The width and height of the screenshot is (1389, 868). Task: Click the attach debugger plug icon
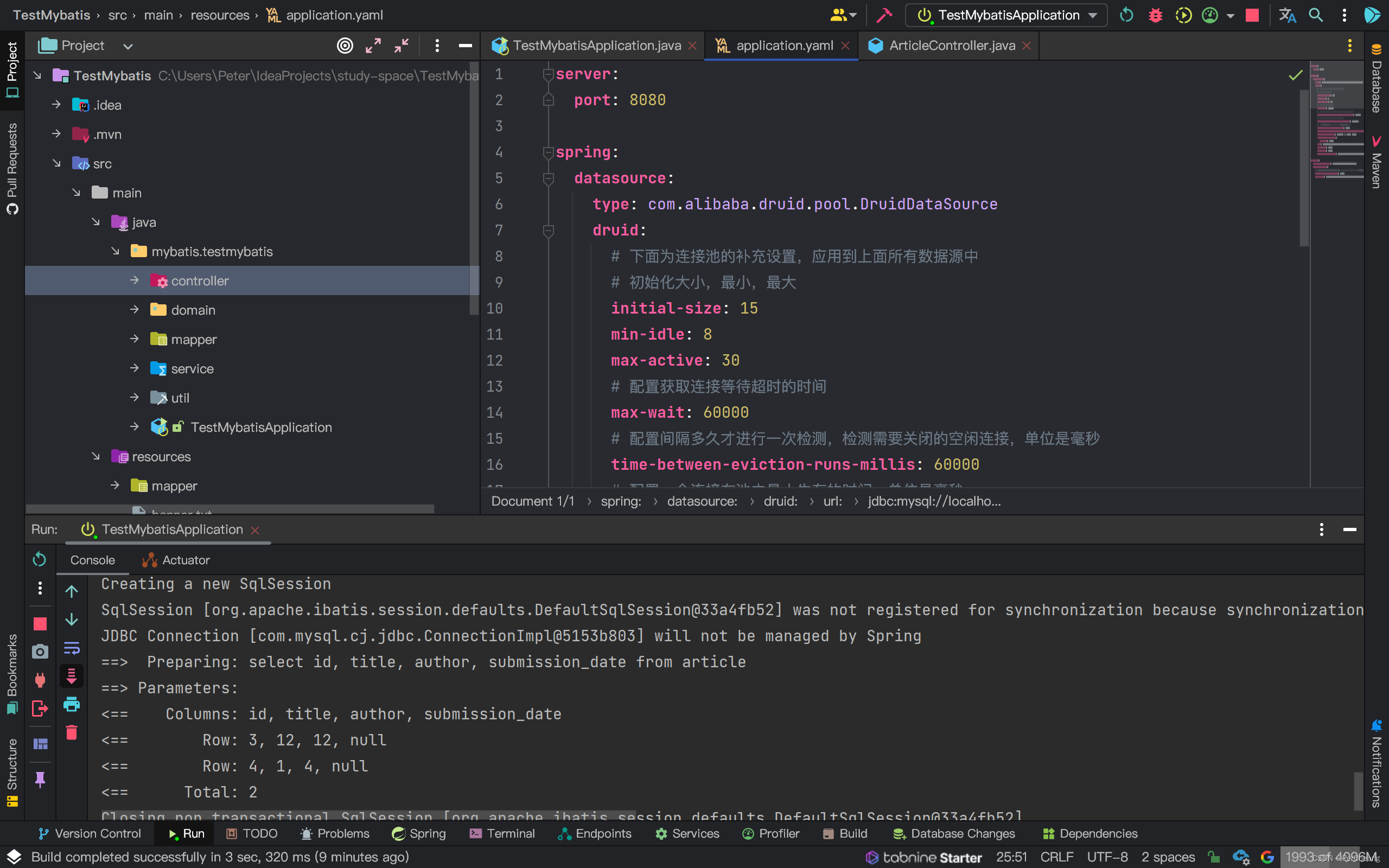[40, 680]
